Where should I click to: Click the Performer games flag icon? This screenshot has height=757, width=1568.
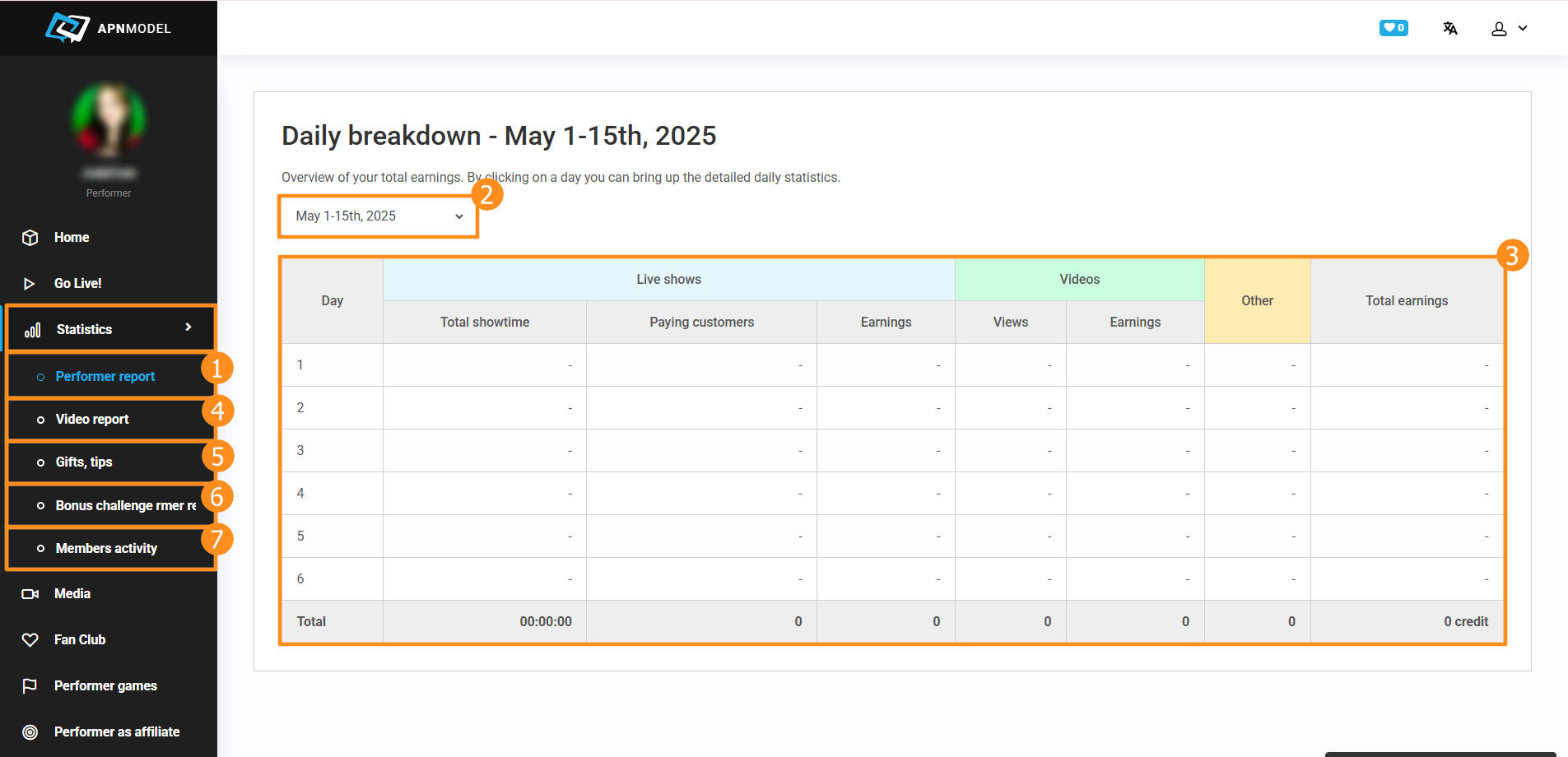(30, 686)
